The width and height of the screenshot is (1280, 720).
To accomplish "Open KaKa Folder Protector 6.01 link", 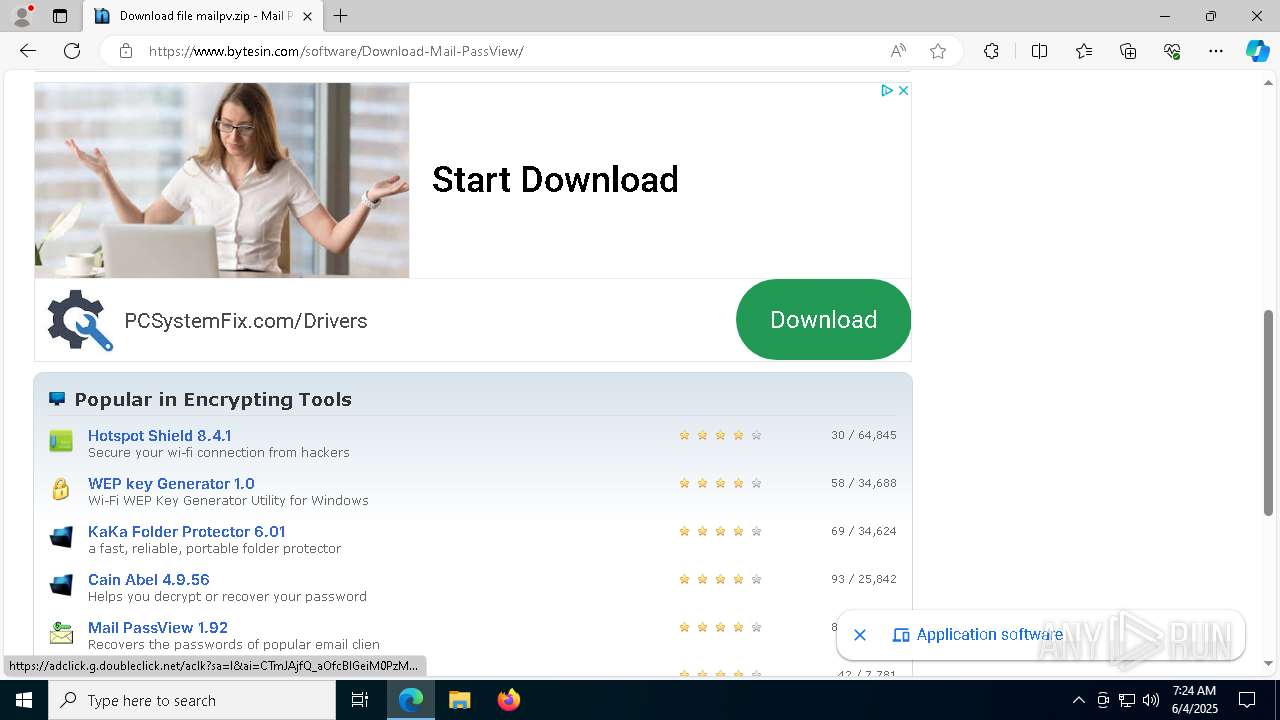I will [186, 531].
